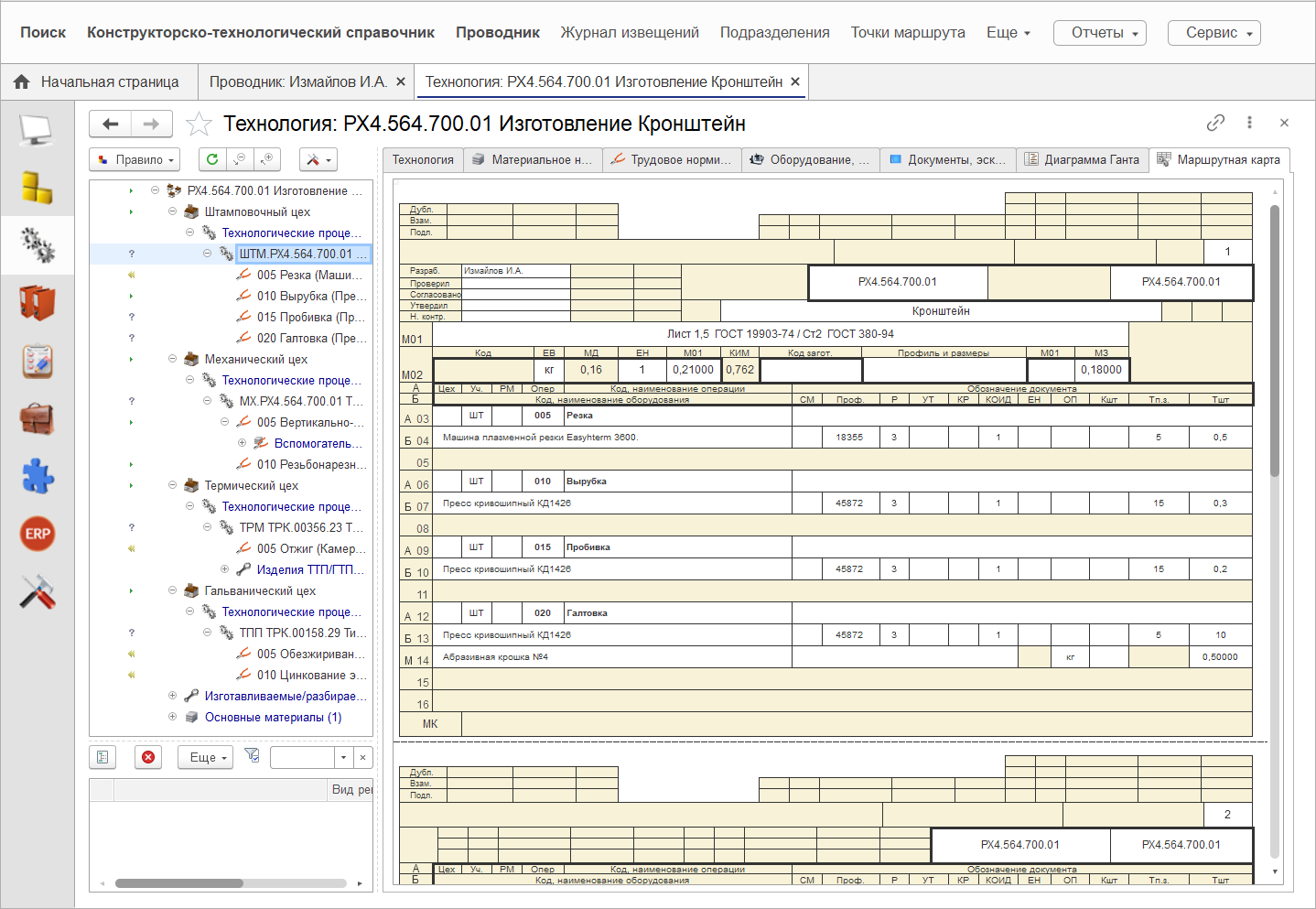Add Технология page to favorites with the star

click(x=199, y=124)
